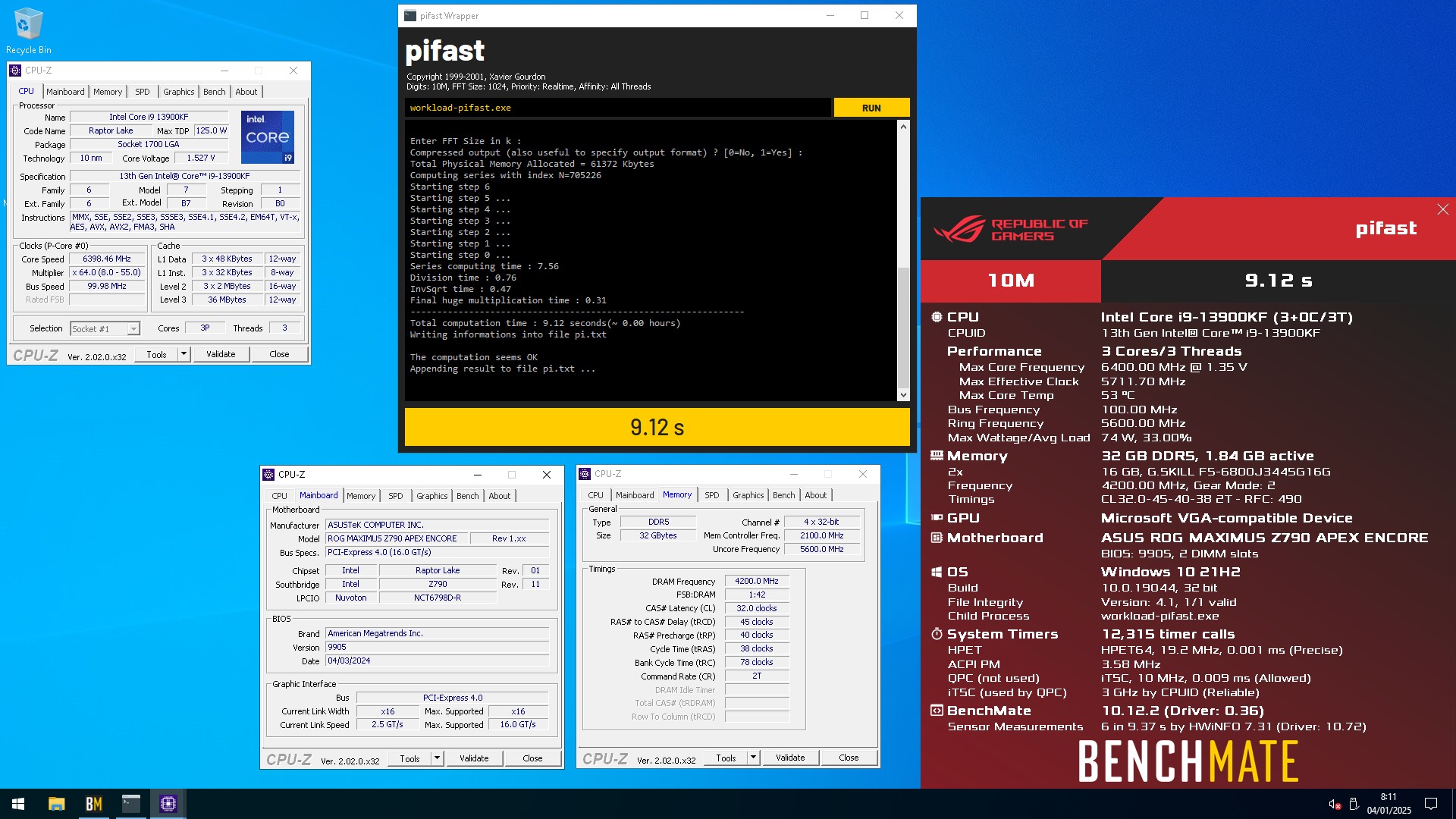Click Validate in Memory window
This screenshot has width=1456, height=819.
click(x=790, y=758)
